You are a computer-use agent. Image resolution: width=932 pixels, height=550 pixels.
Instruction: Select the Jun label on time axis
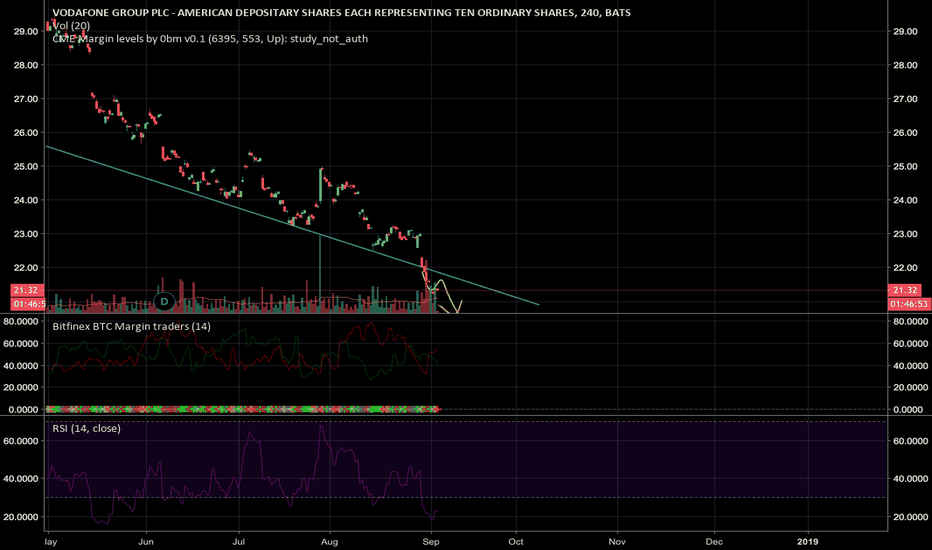click(x=146, y=542)
